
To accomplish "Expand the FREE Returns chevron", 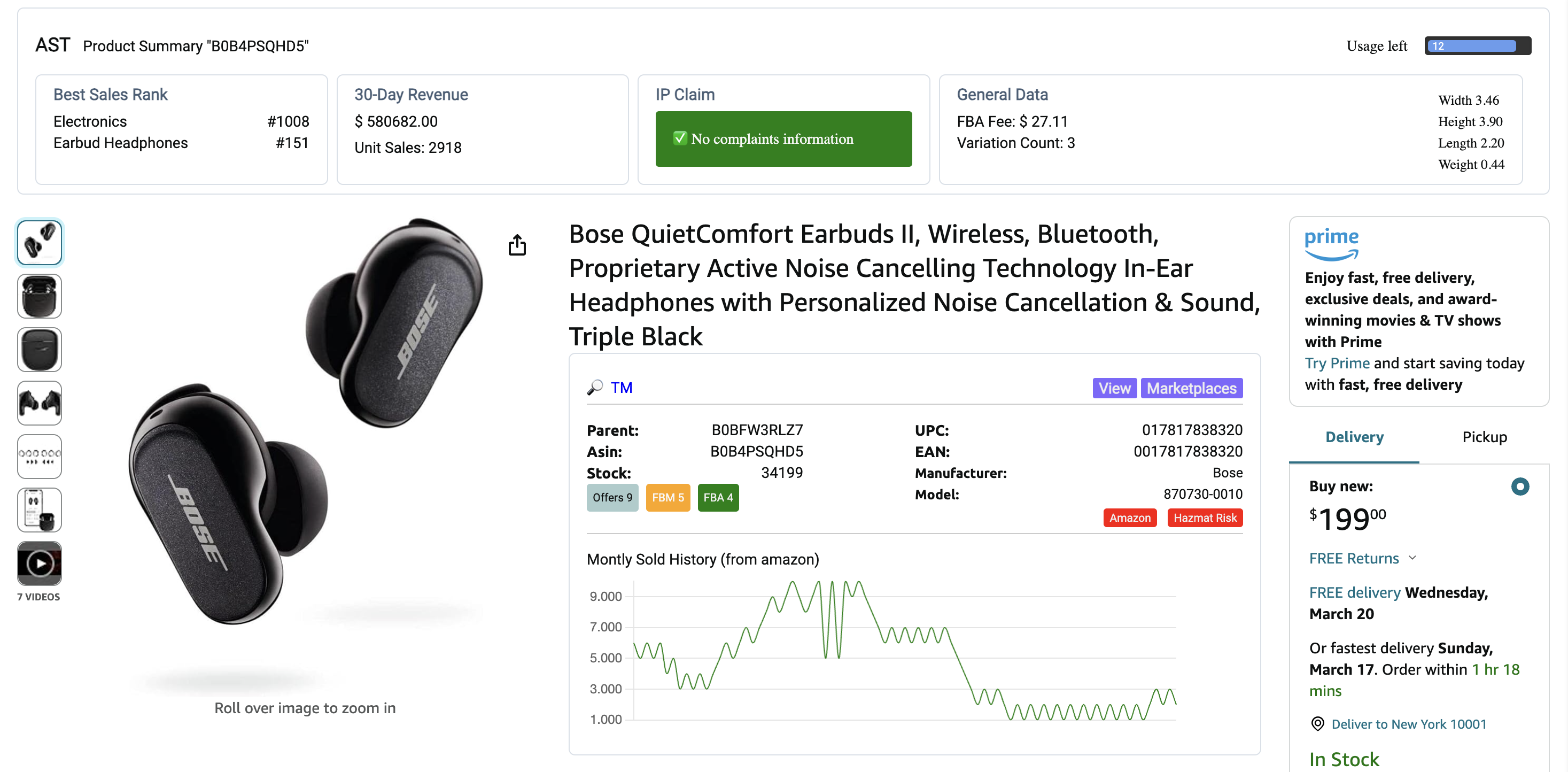I will tap(1413, 557).
